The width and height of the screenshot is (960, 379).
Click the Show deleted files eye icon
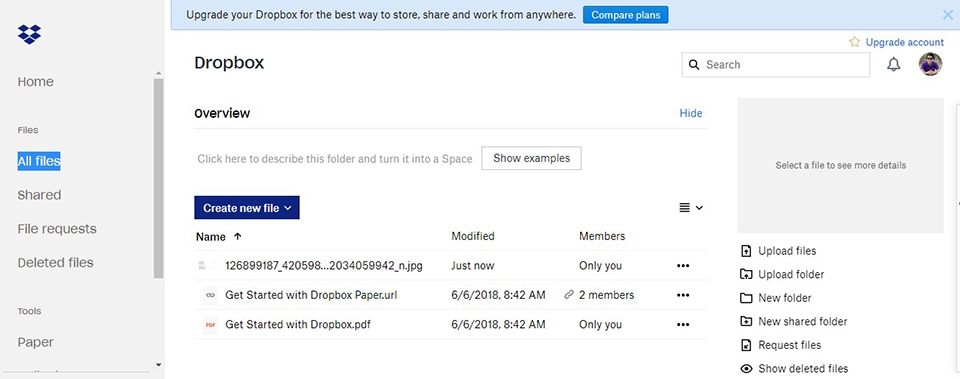[x=746, y=369]
